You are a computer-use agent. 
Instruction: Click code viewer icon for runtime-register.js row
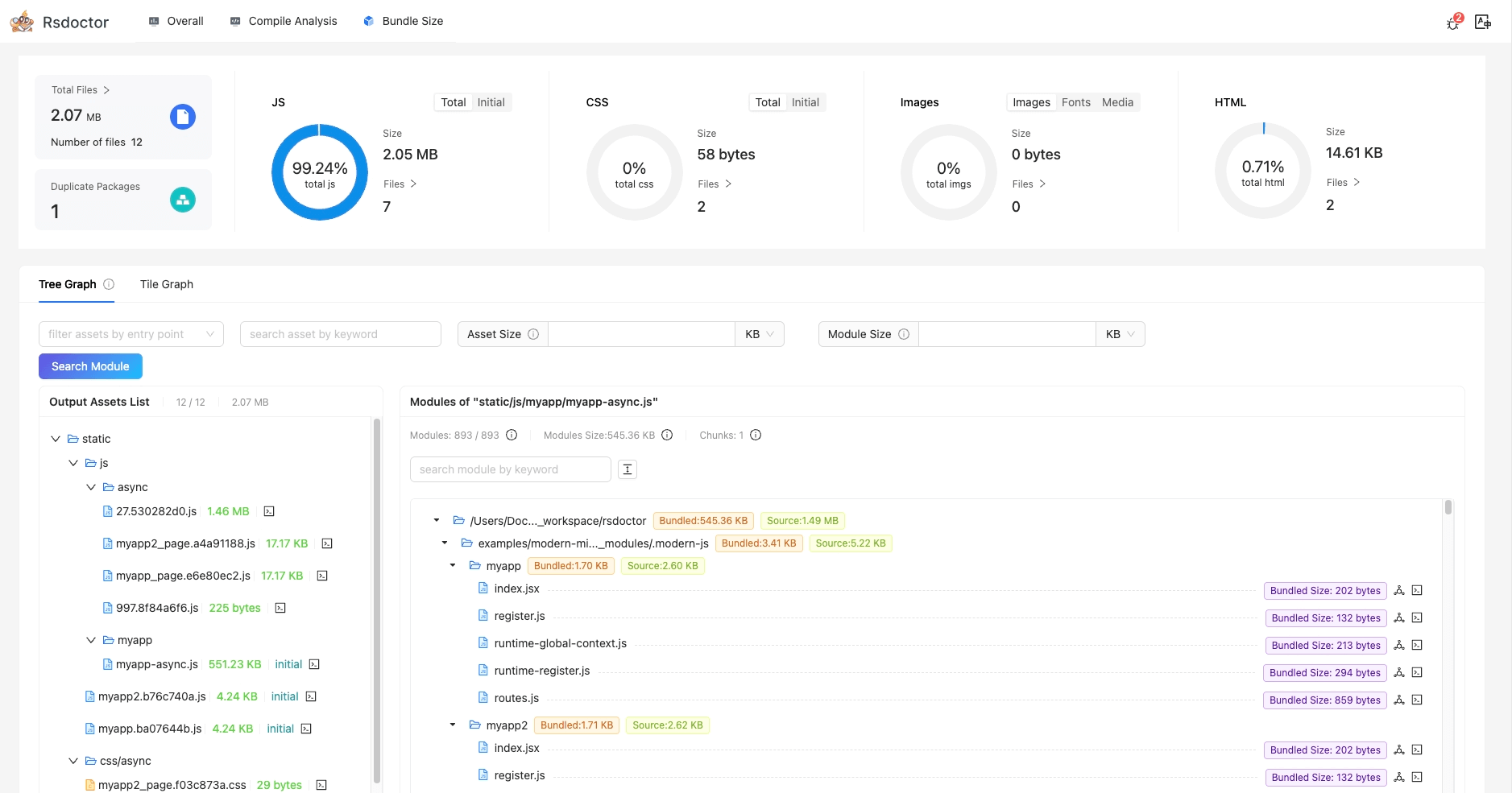click(1417, 672)
